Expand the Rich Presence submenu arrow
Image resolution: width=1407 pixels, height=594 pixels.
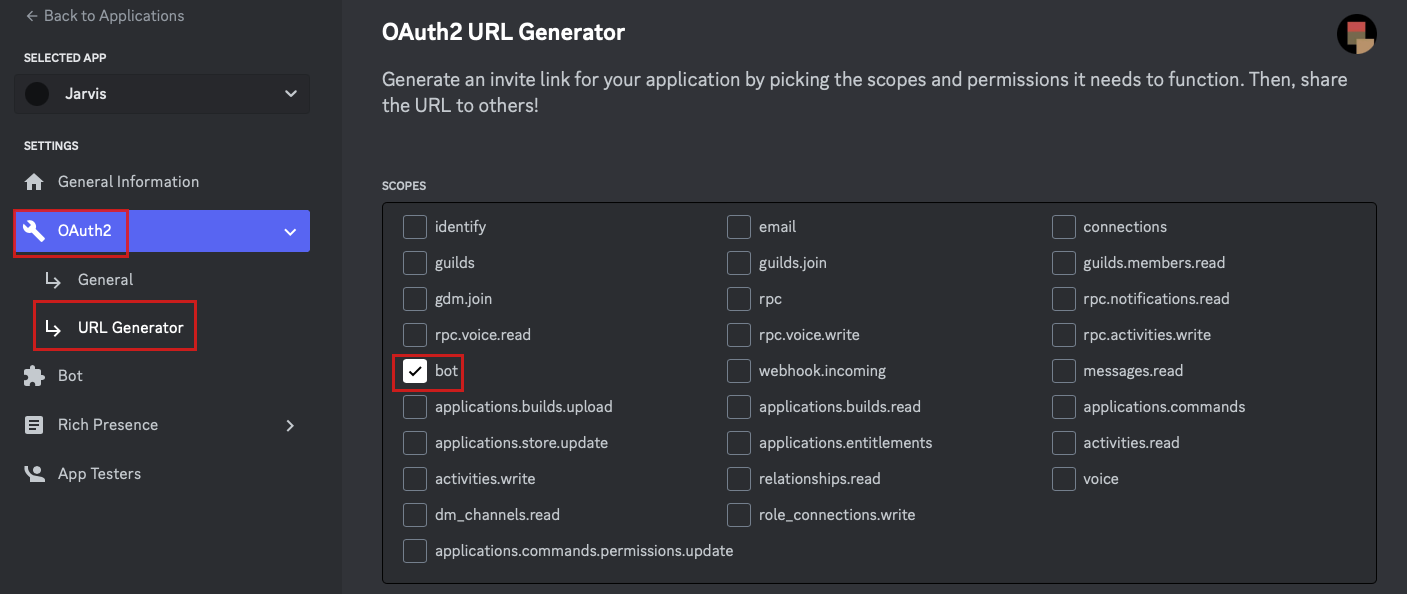click(x=290, y=425)
